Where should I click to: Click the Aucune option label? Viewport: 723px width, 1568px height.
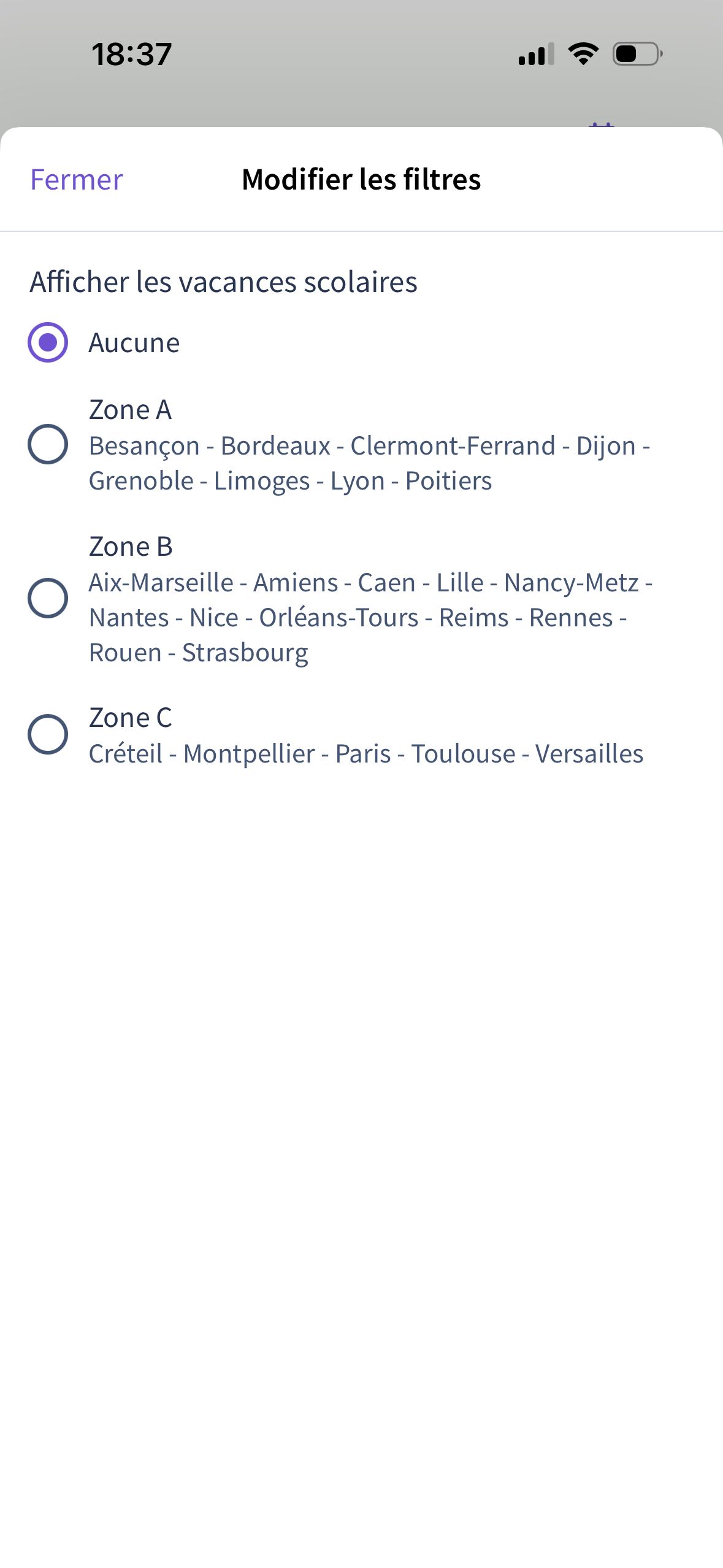pos(134,342)
